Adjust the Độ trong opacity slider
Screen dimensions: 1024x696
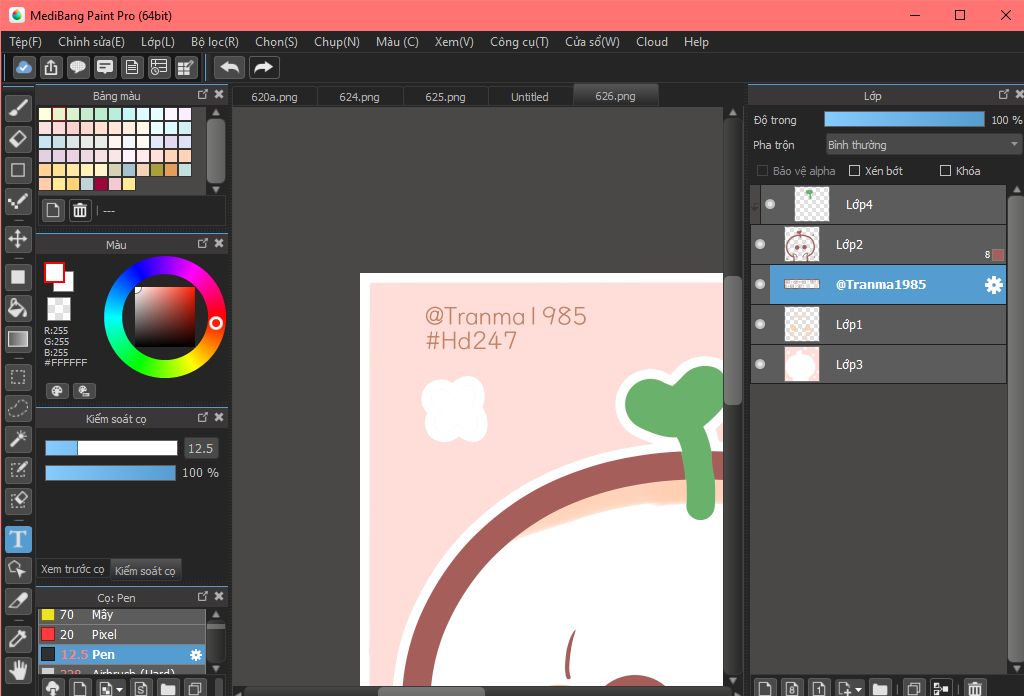tap(904, 119)
